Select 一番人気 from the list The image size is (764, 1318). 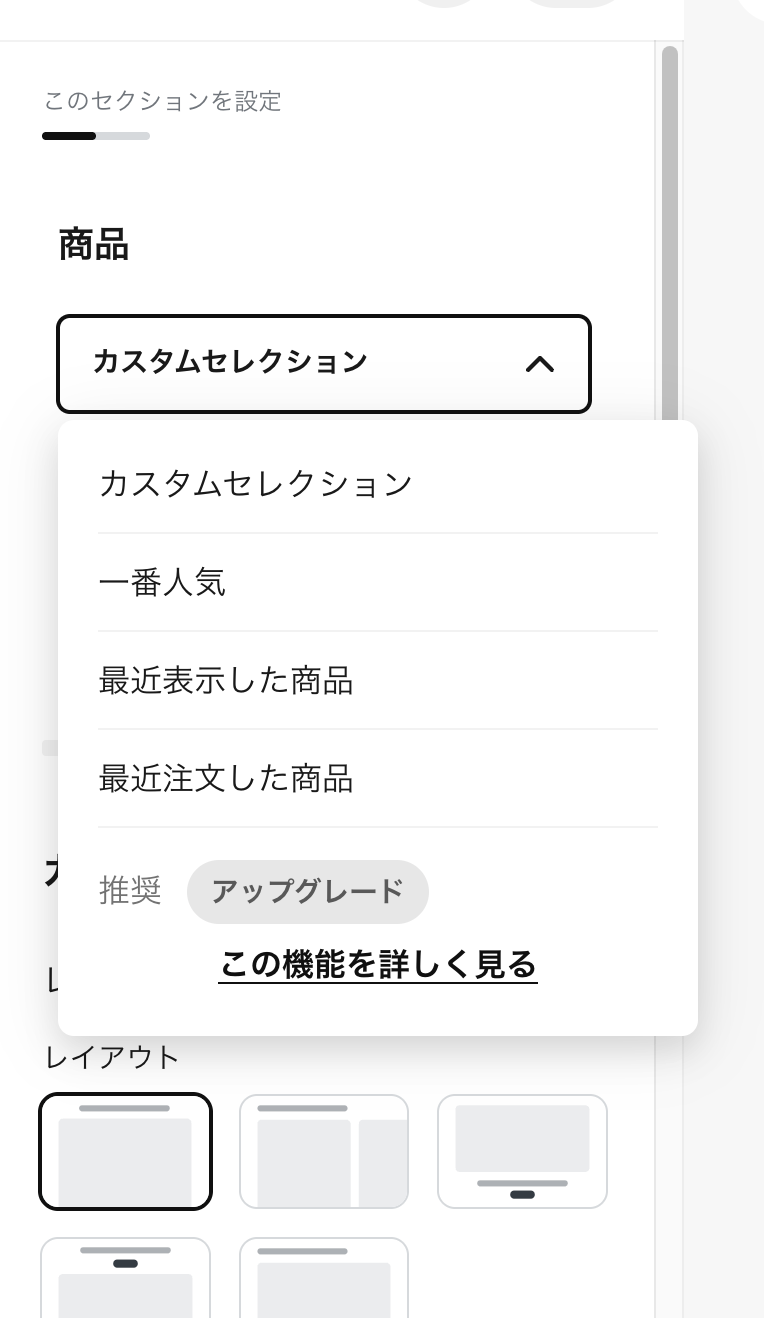[x=163, y=581]
